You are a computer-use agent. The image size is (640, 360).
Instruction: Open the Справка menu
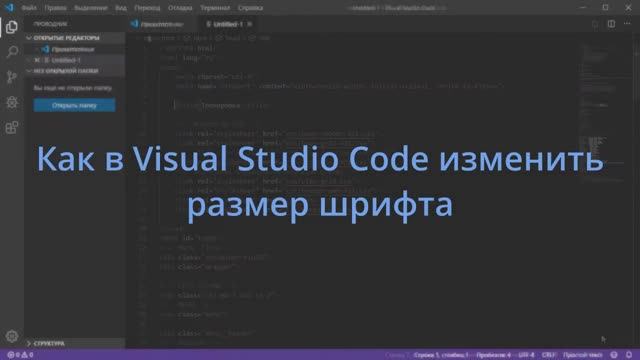(x=251, y=8)
